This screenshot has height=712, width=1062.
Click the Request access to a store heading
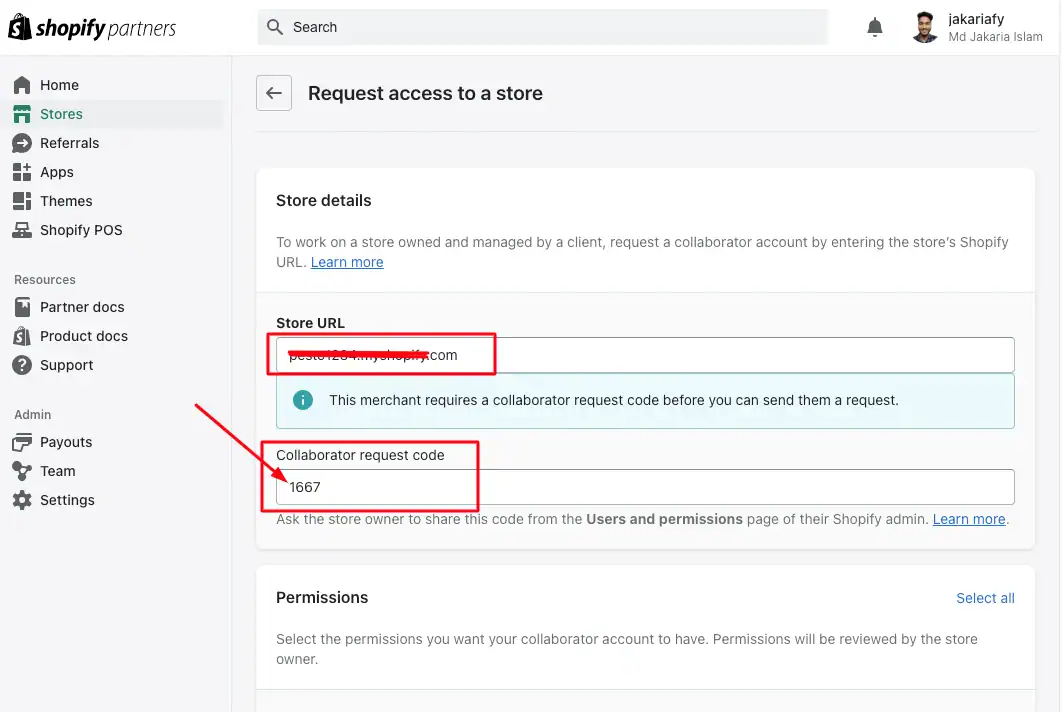[x=425, y=93]
